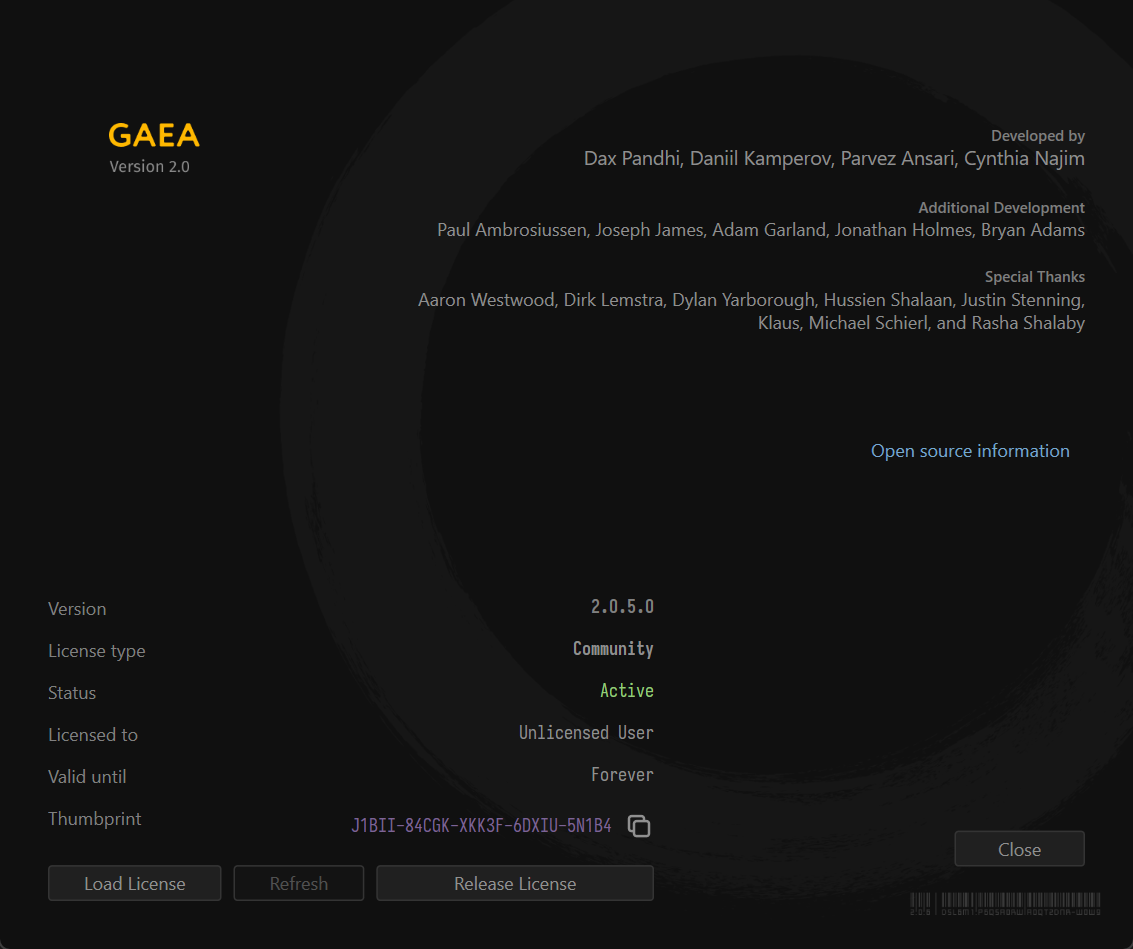1133x949 pixels.
Task: Release the current license
Action: click(x=514, y=884)
